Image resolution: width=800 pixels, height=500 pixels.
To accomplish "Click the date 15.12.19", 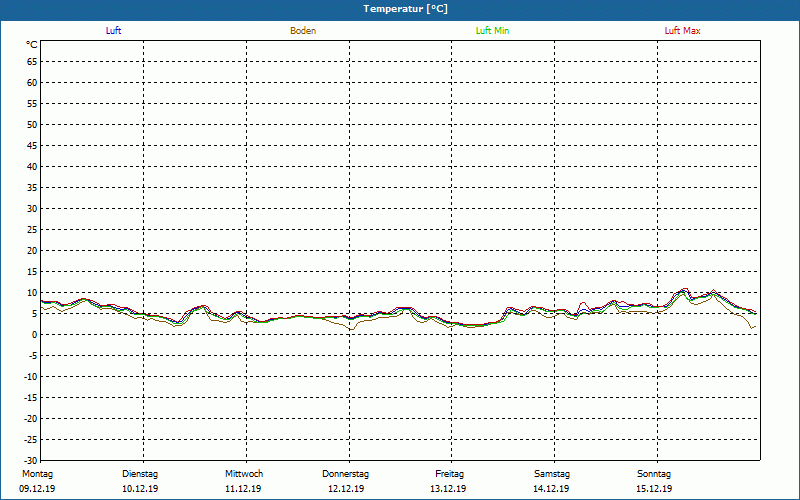I will click(654, 489).
